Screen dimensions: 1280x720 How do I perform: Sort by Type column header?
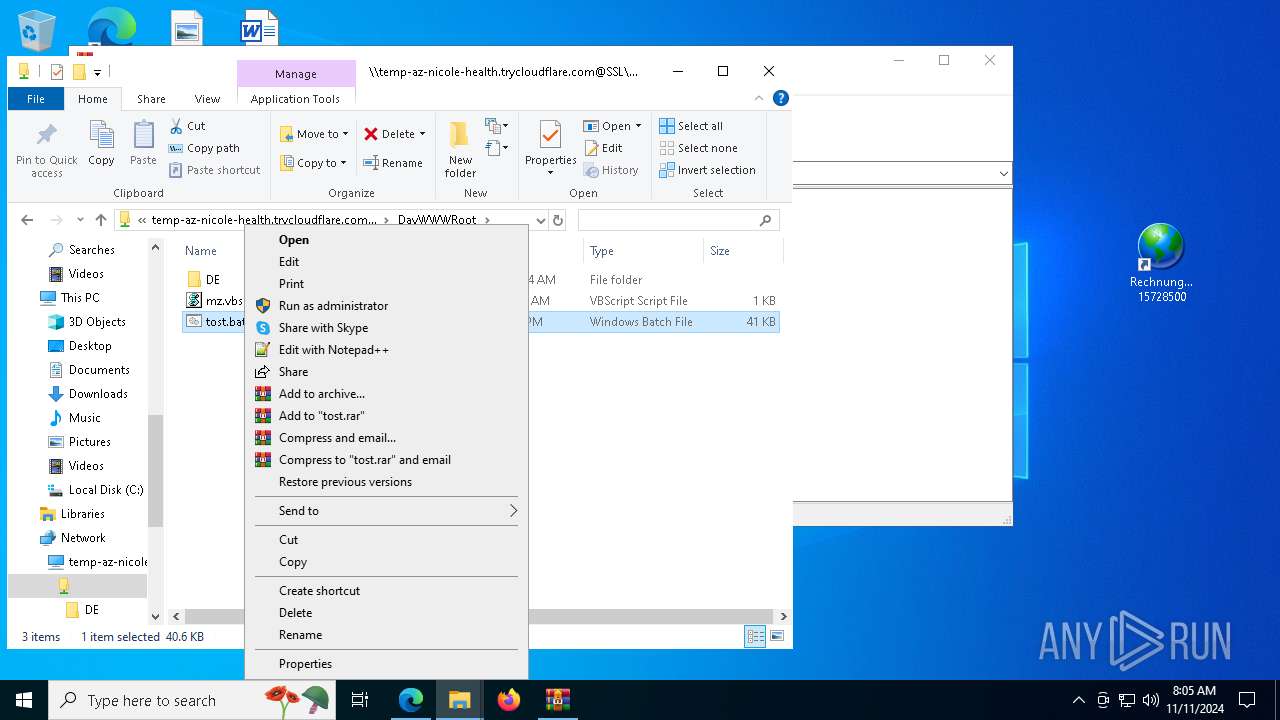643,251
